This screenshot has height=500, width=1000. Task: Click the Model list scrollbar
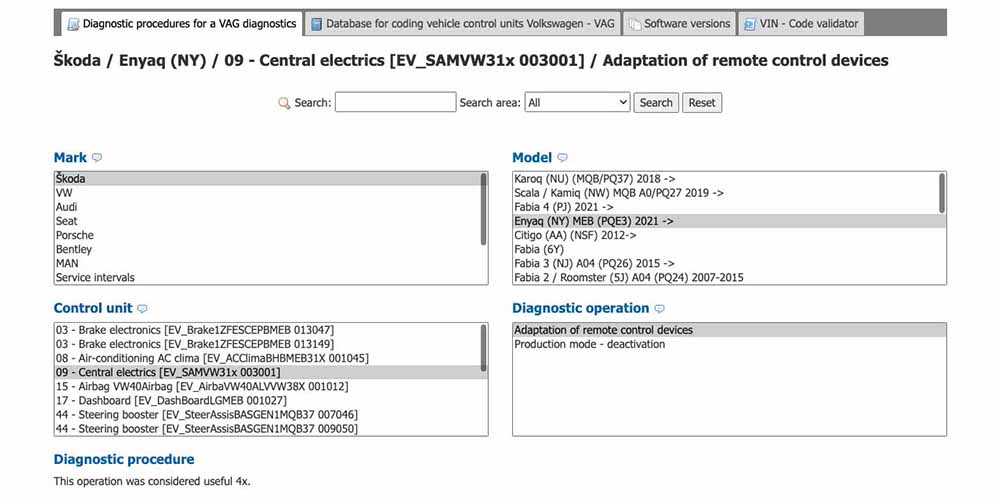(x=942, y=192)
